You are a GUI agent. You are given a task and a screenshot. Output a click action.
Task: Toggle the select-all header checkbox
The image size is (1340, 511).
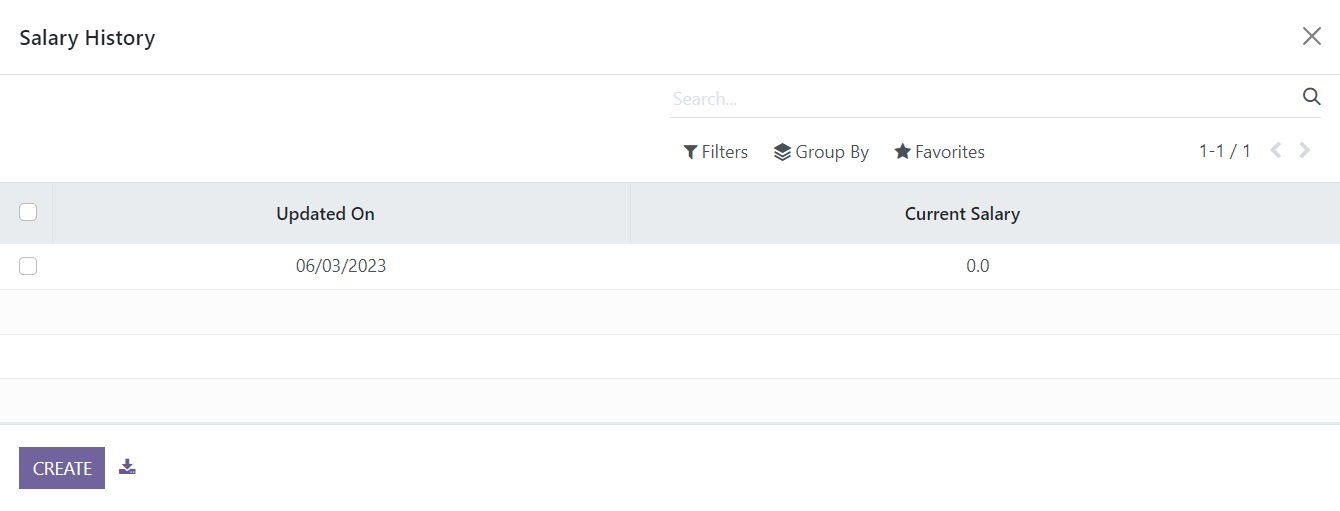pos(28,212)
